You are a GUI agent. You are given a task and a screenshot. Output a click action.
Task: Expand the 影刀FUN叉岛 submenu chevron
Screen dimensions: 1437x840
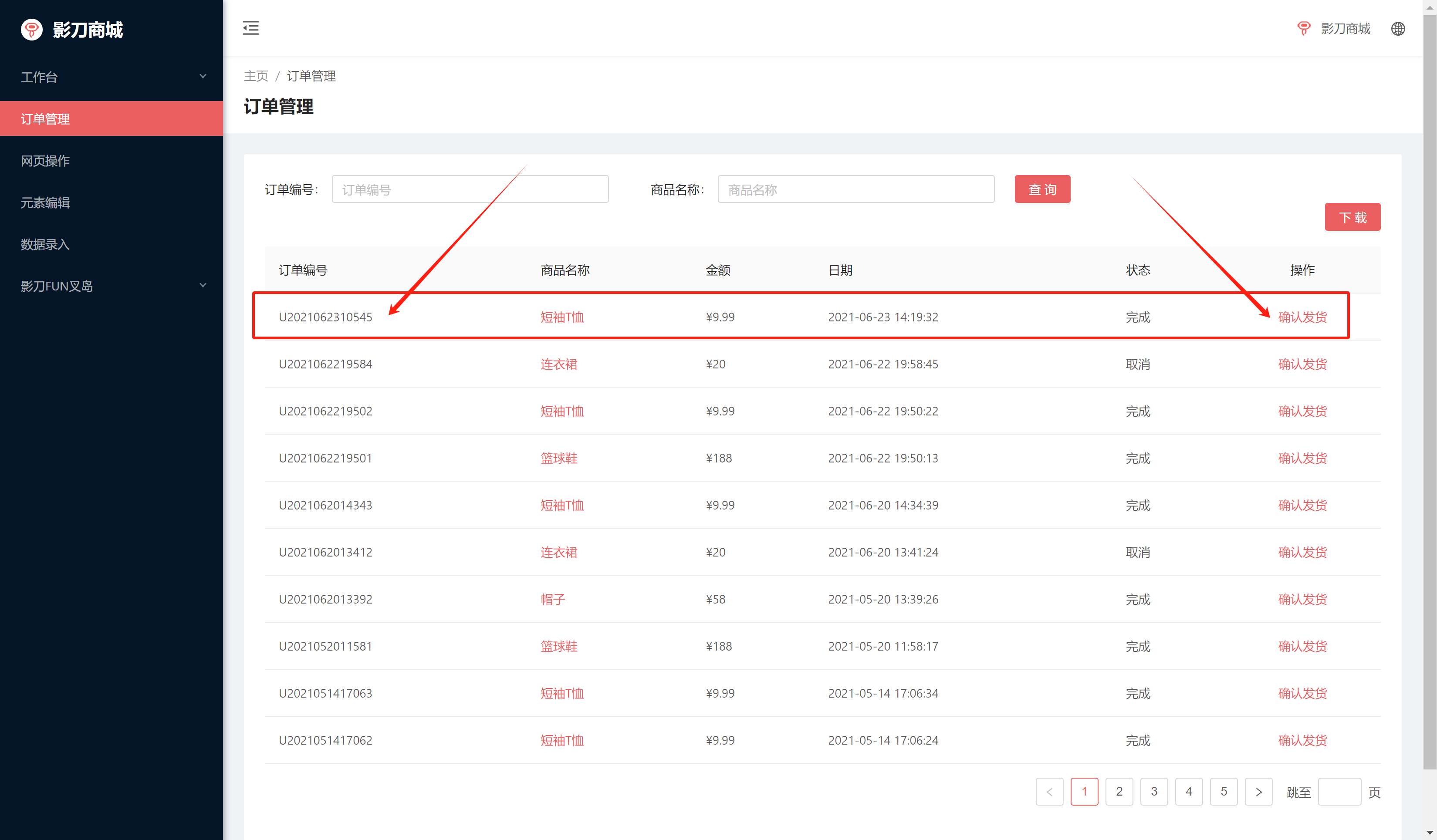coord(203,286)
